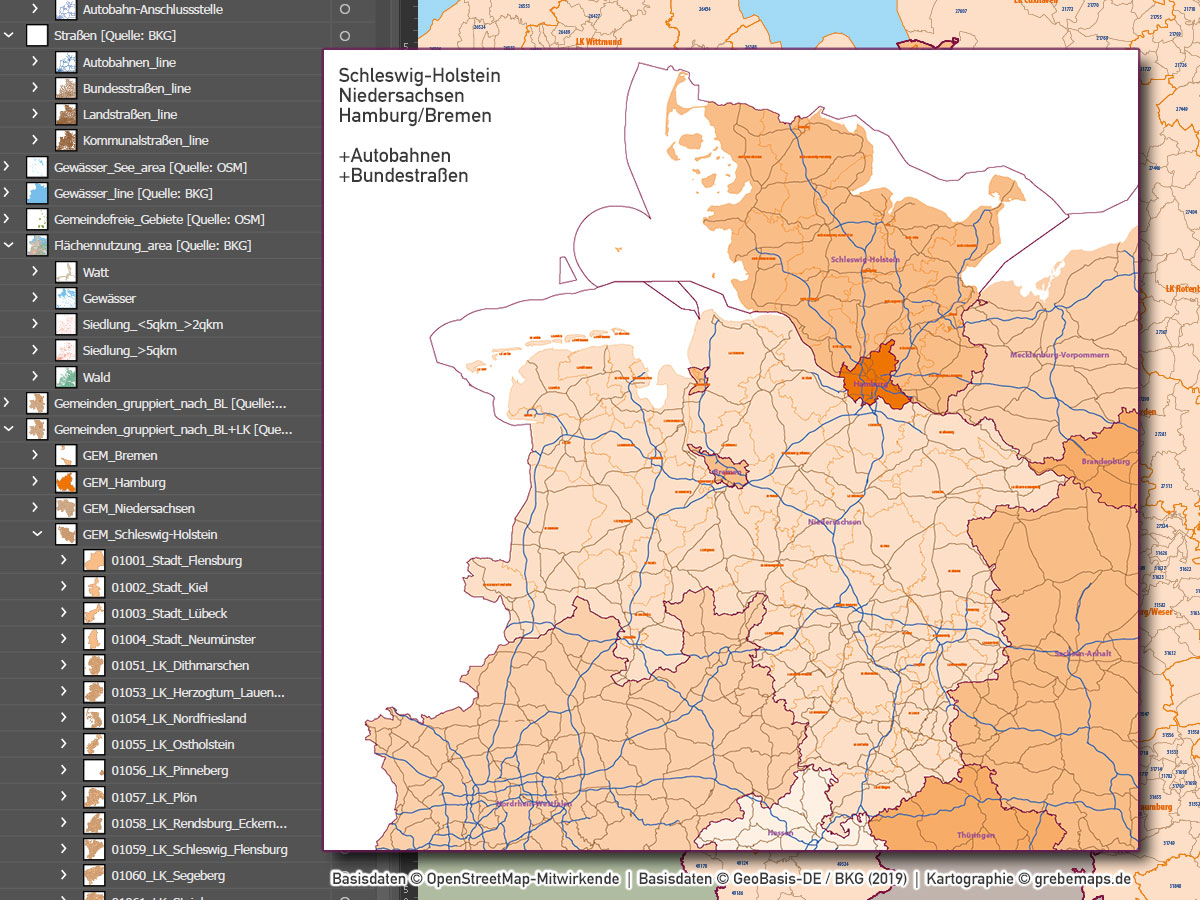The width and height of the screenshot is (1200, 900).
Task: Click the 01004_Stadt_Neumünster layer thumbnail
Action: point(95,639)
